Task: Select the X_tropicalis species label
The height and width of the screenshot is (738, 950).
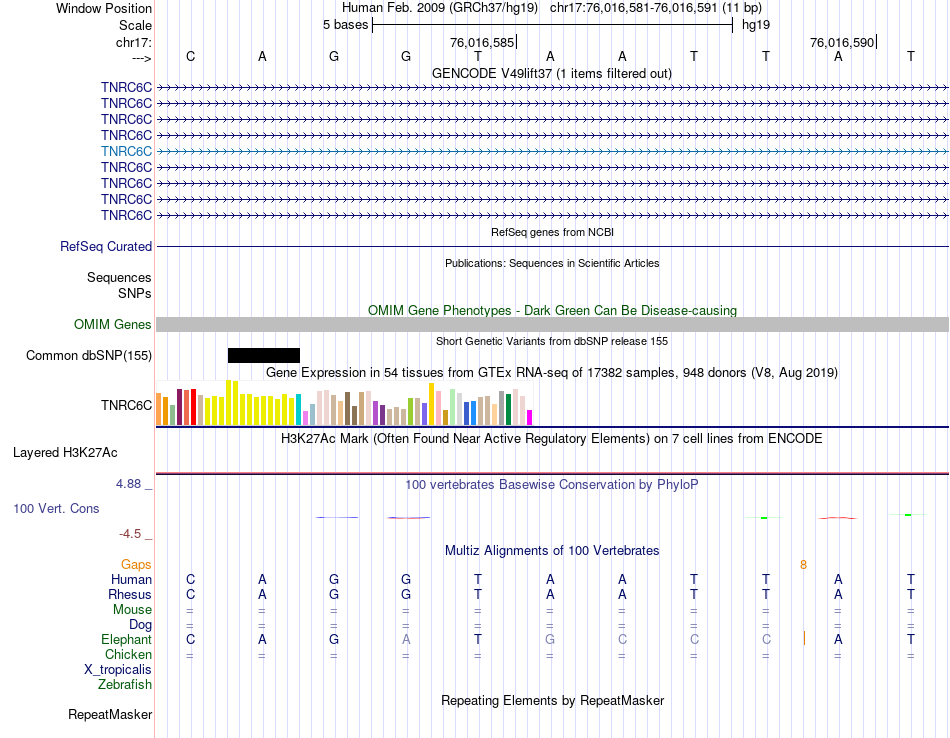Action: (118, 670)
